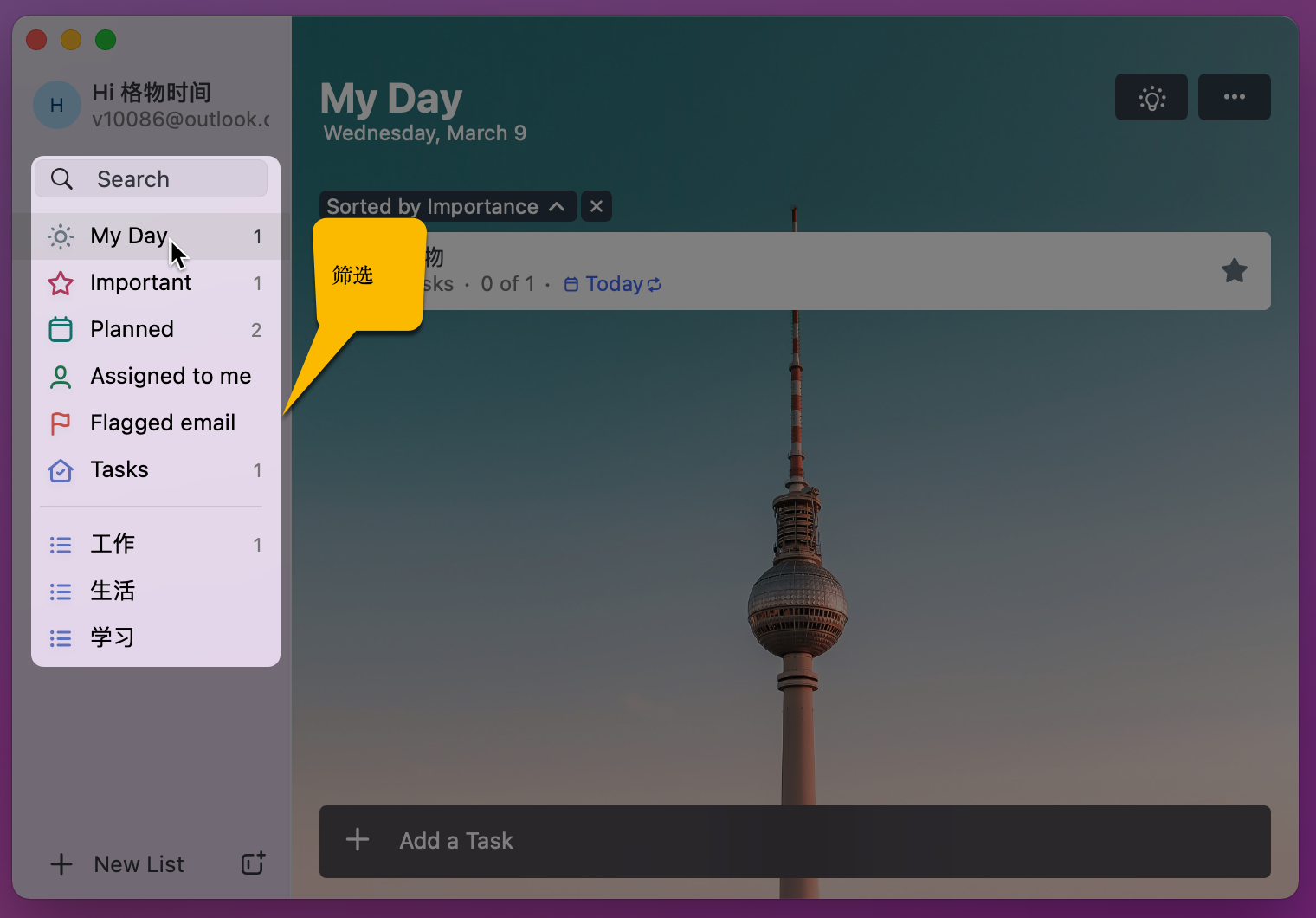Open the three-dot more options menu
Image resolution: width=1316 pixels, height=918 pixels.
click(x=1235, y=97)
